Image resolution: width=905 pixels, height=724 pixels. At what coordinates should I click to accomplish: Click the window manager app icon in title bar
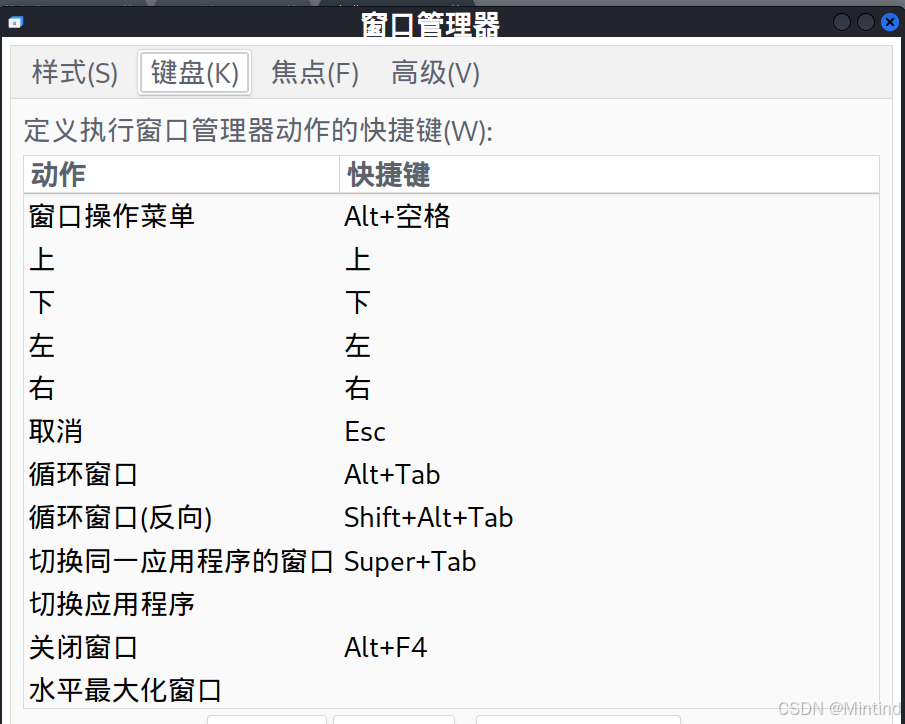point(15,23)
